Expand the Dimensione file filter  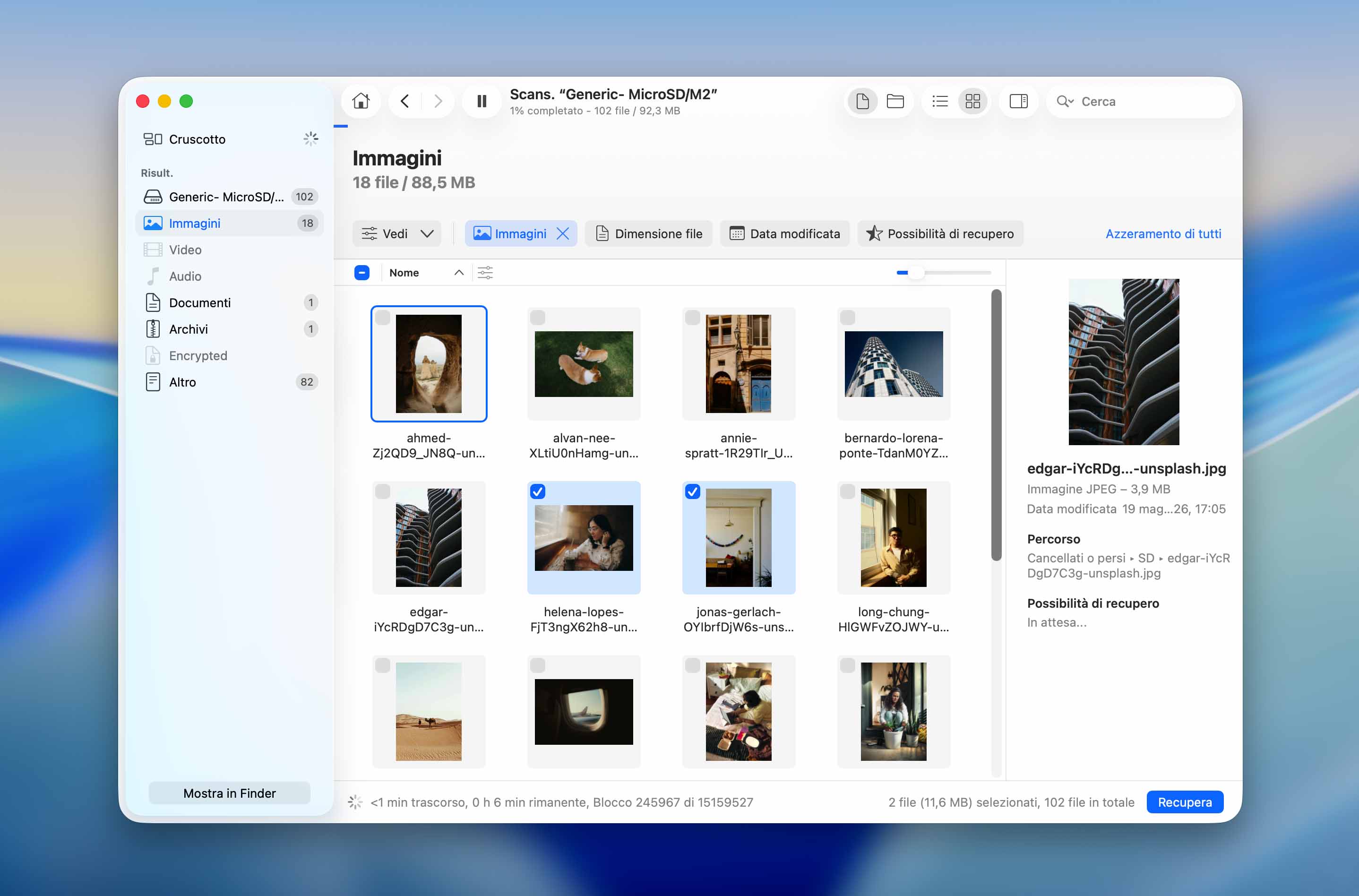(648, 234)
